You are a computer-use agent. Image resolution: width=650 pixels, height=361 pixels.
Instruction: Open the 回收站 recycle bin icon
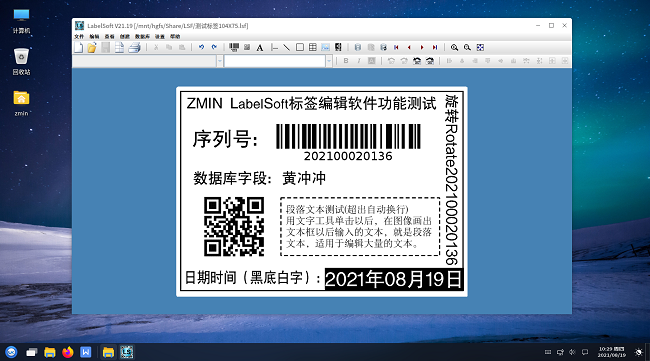coord(21,62)
